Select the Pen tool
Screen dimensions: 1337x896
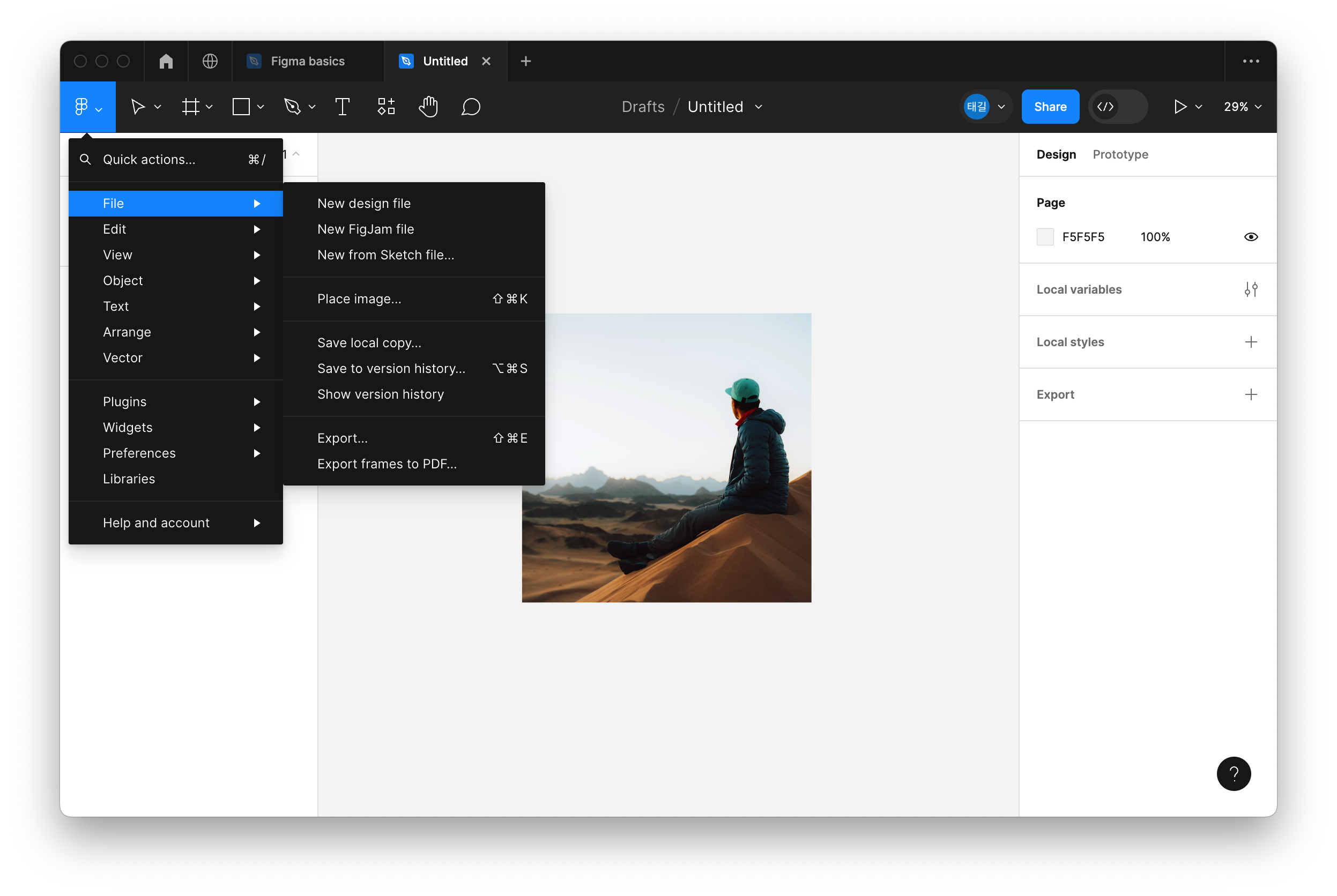292,107
